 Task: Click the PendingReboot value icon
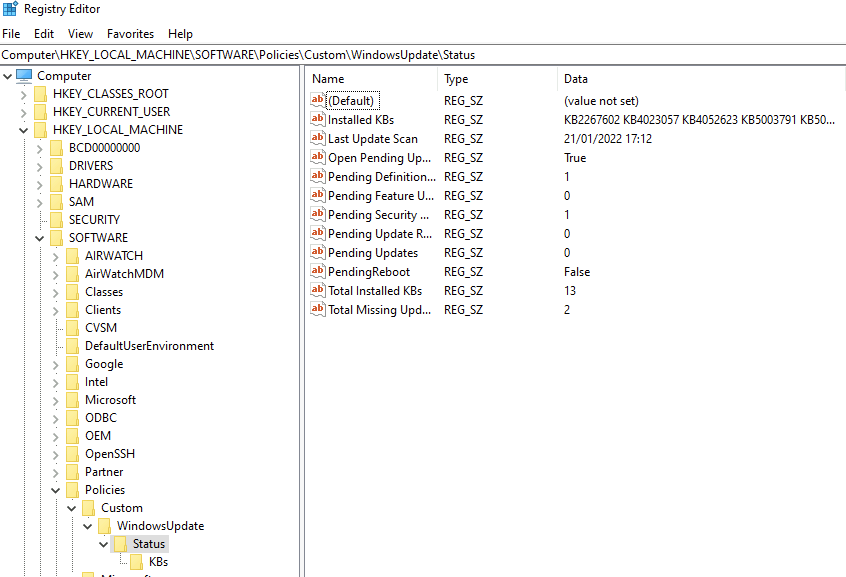[x=318, y=272]
